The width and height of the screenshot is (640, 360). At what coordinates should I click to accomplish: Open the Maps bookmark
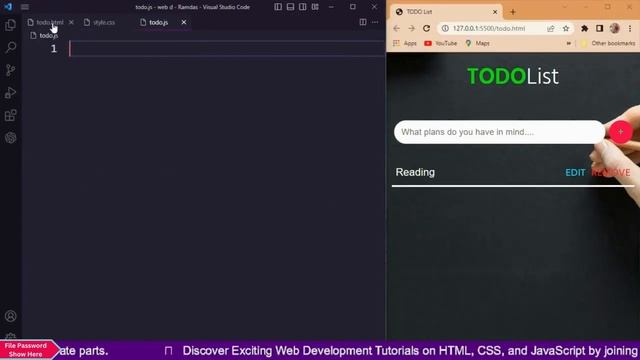point(477,43)
